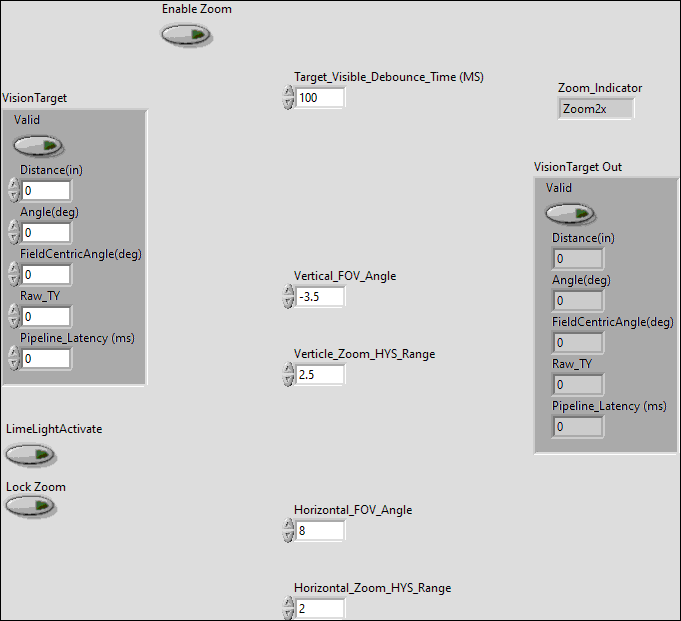
Task: Toggle the Lock Zoom switch
Action: click(30, 506)
